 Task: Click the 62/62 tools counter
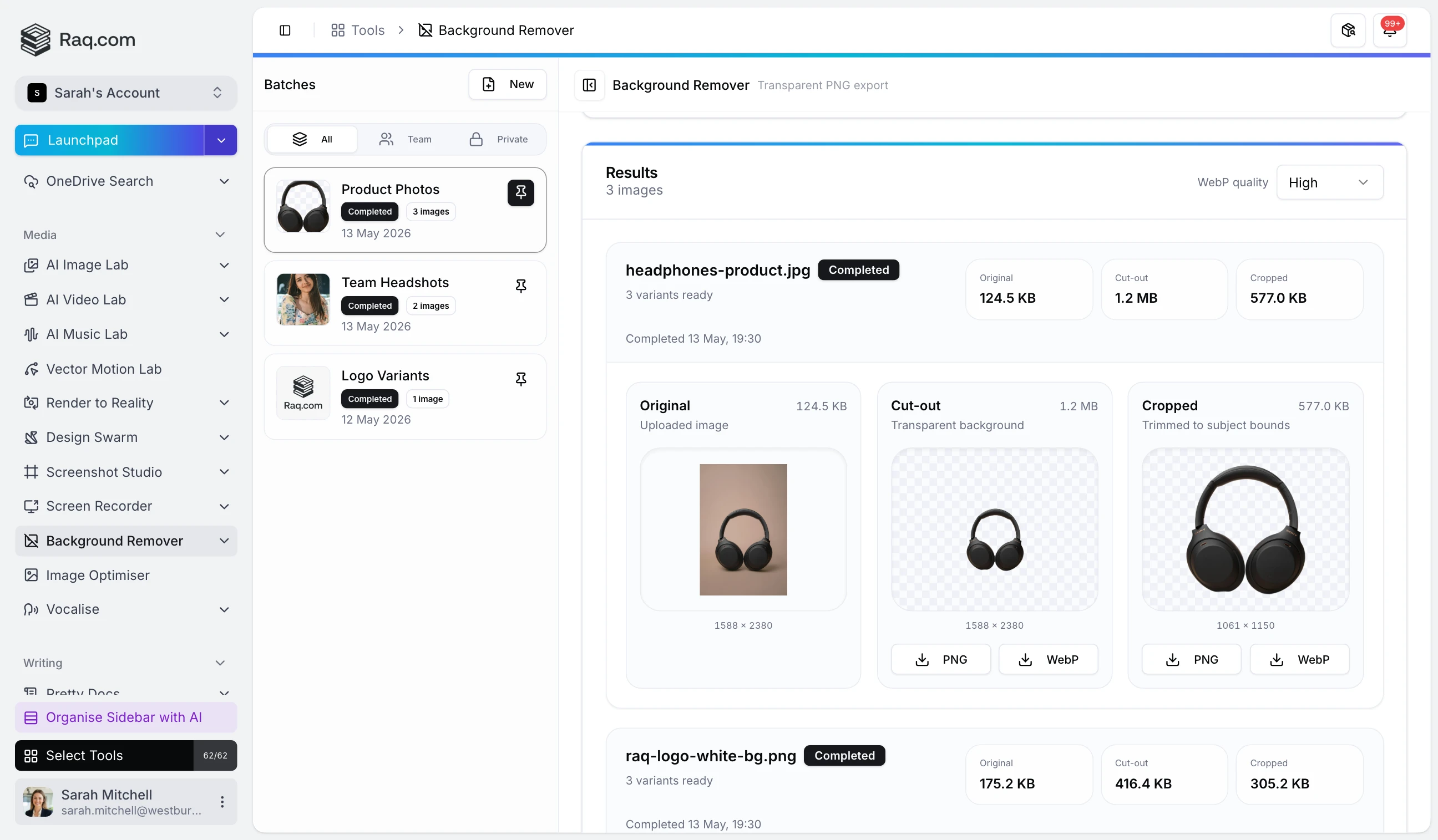215,756
